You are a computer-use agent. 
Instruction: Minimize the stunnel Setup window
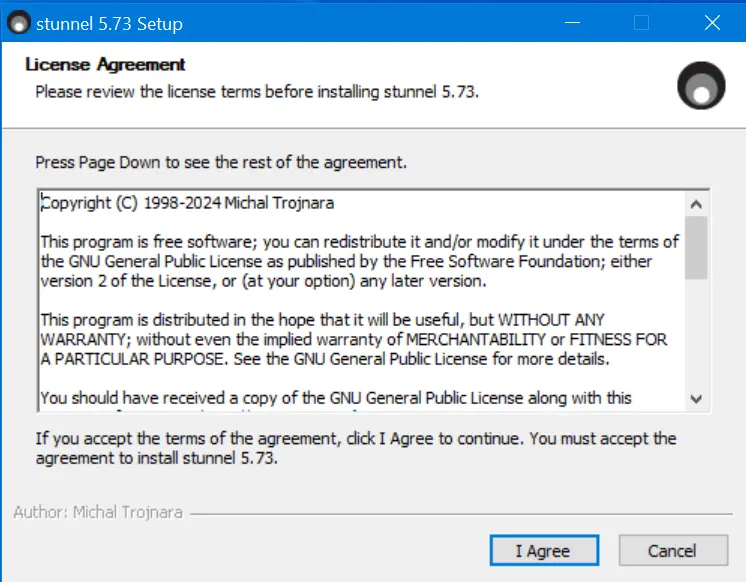[x=572, y=22]
